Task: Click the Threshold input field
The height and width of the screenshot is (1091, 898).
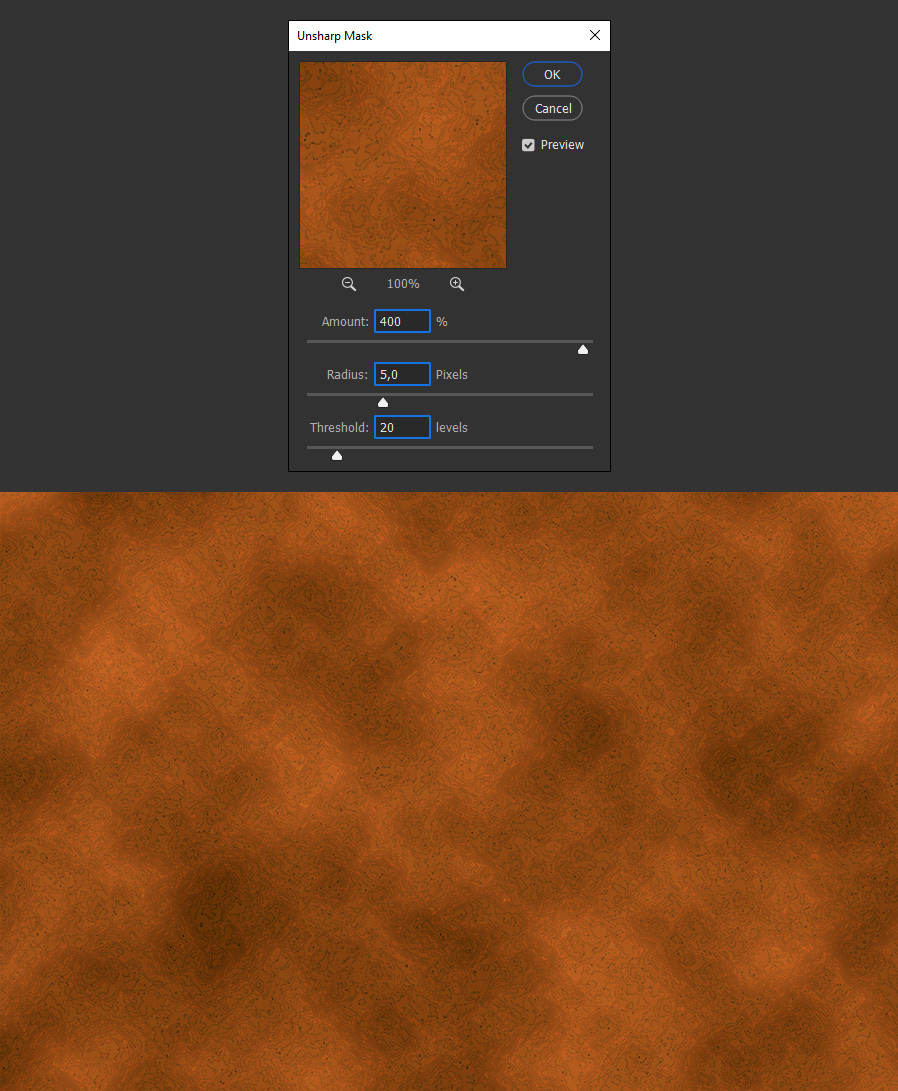Action: pos(402,427)
